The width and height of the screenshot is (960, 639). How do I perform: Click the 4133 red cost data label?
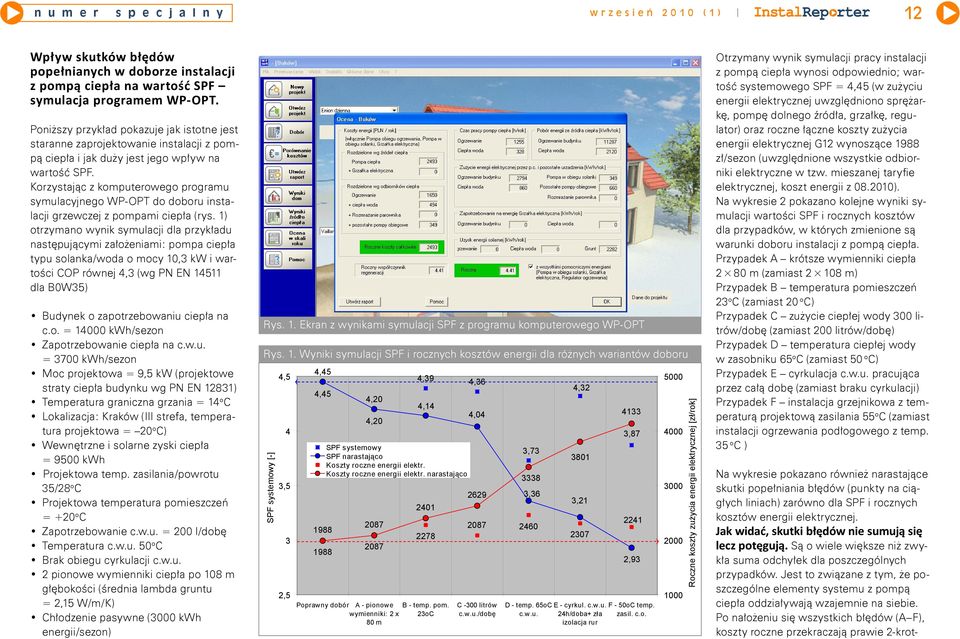pos(631,412)
